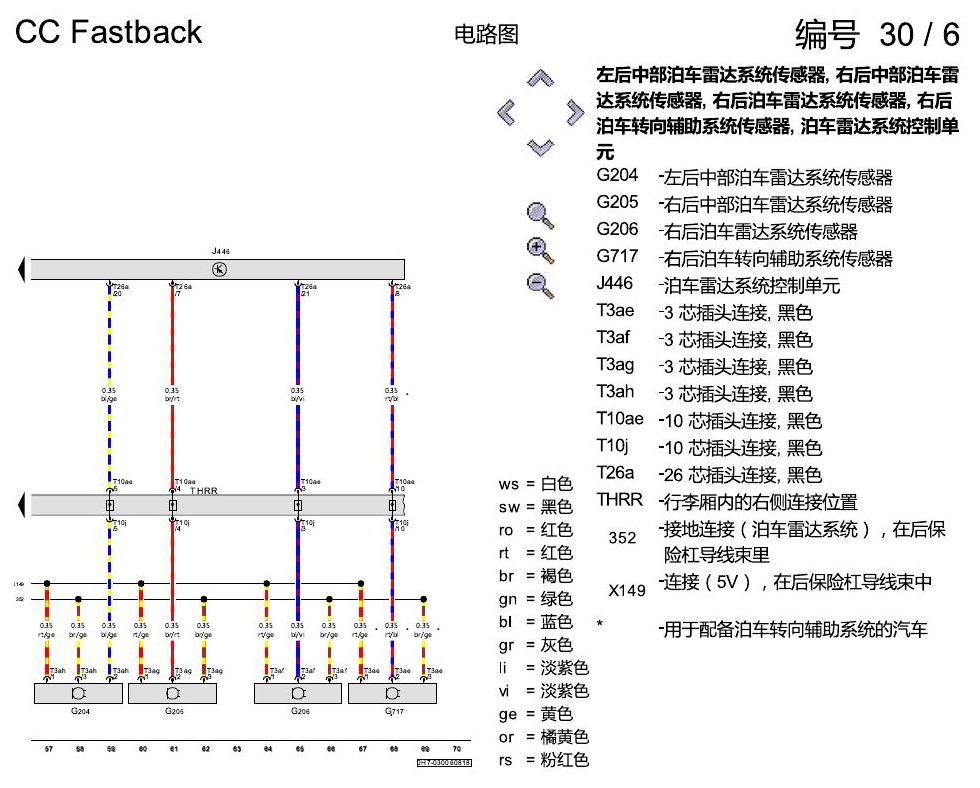Click the 352 ground connection legend entry
The height and width of the screenshot is (788, 980).
[x=777, y=541]
